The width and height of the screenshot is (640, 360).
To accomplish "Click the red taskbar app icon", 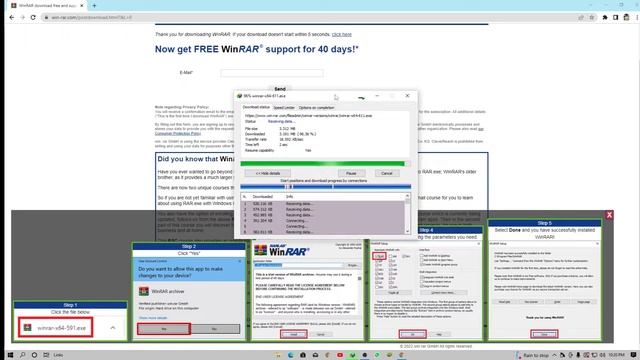I will point(340,355).
